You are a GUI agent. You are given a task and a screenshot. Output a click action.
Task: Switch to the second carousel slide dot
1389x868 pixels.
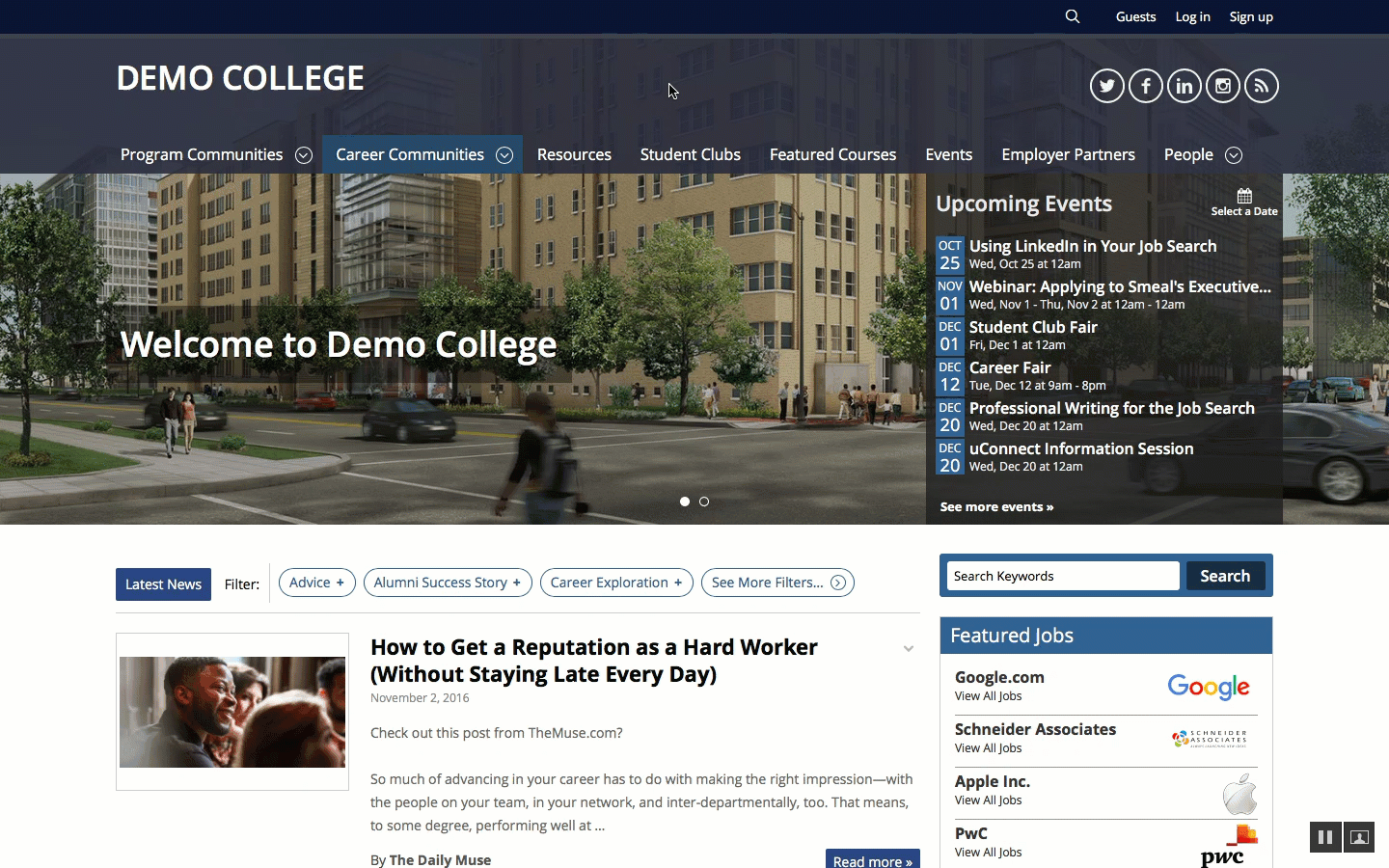(704, 502)
